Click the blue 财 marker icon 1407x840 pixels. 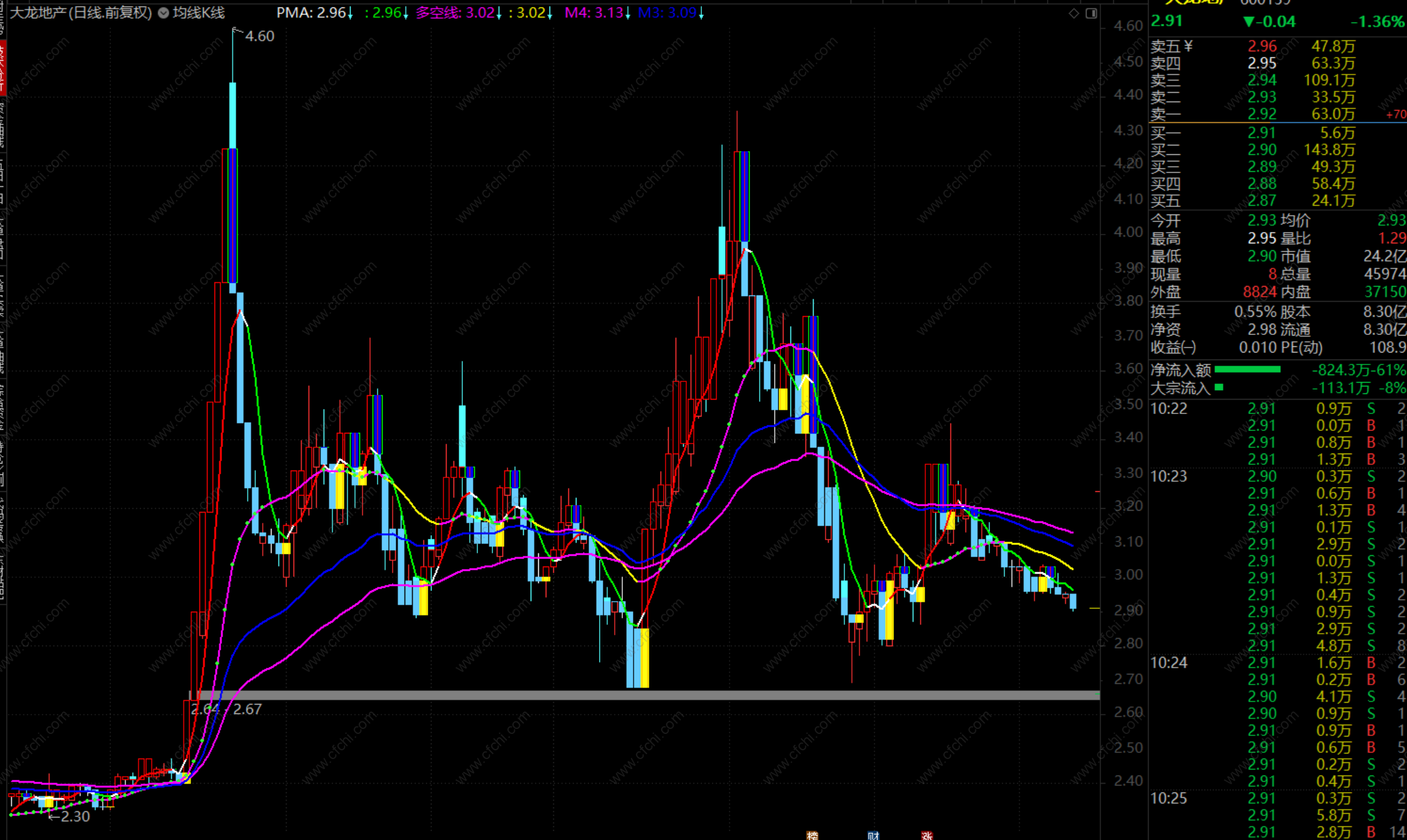click(873, 835)
